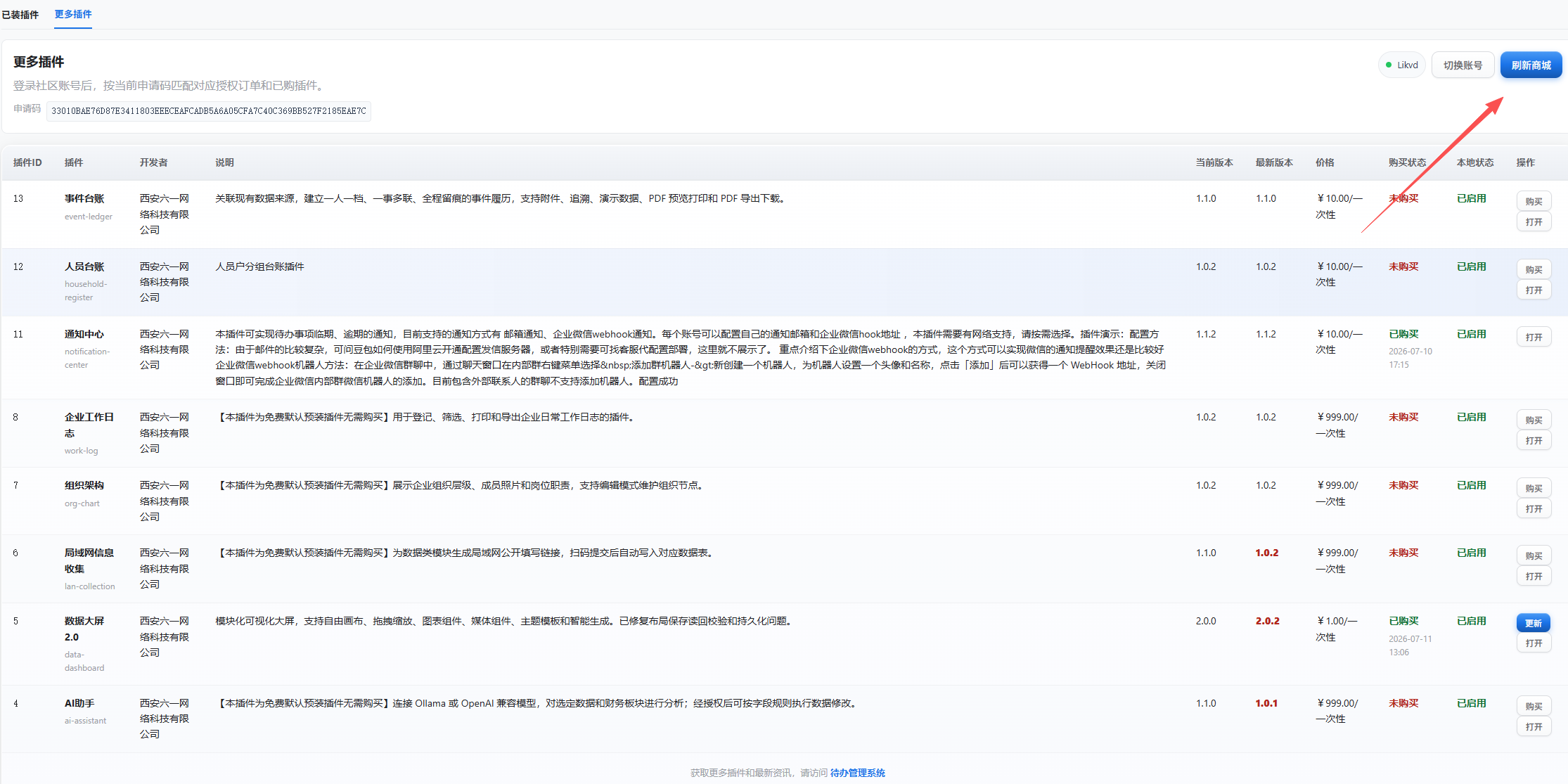The width and height of the screenshot is (1568, 784).
Task: Click 已购买 status for 数据大屏 2.0
Action: point(1403,621)
